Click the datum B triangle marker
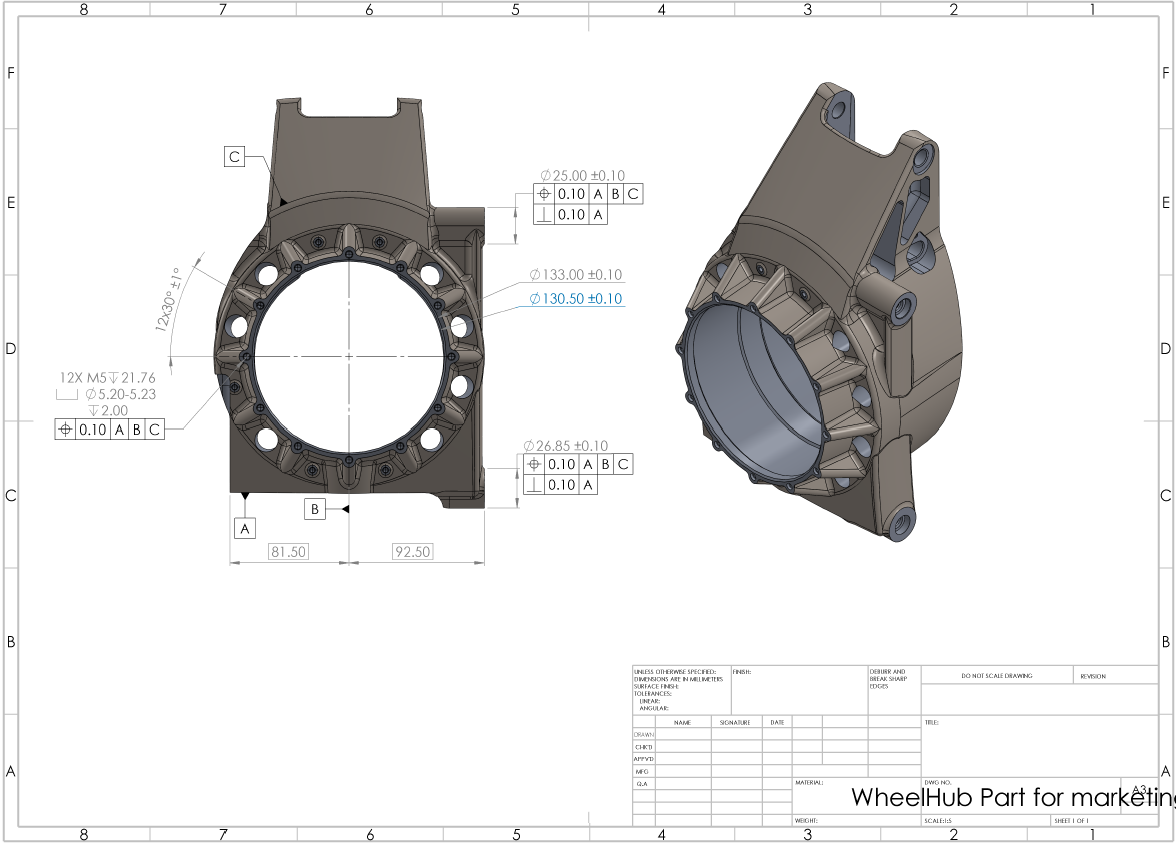The height and width of the screenshot is (843, 1176). (x=345, y=509)
